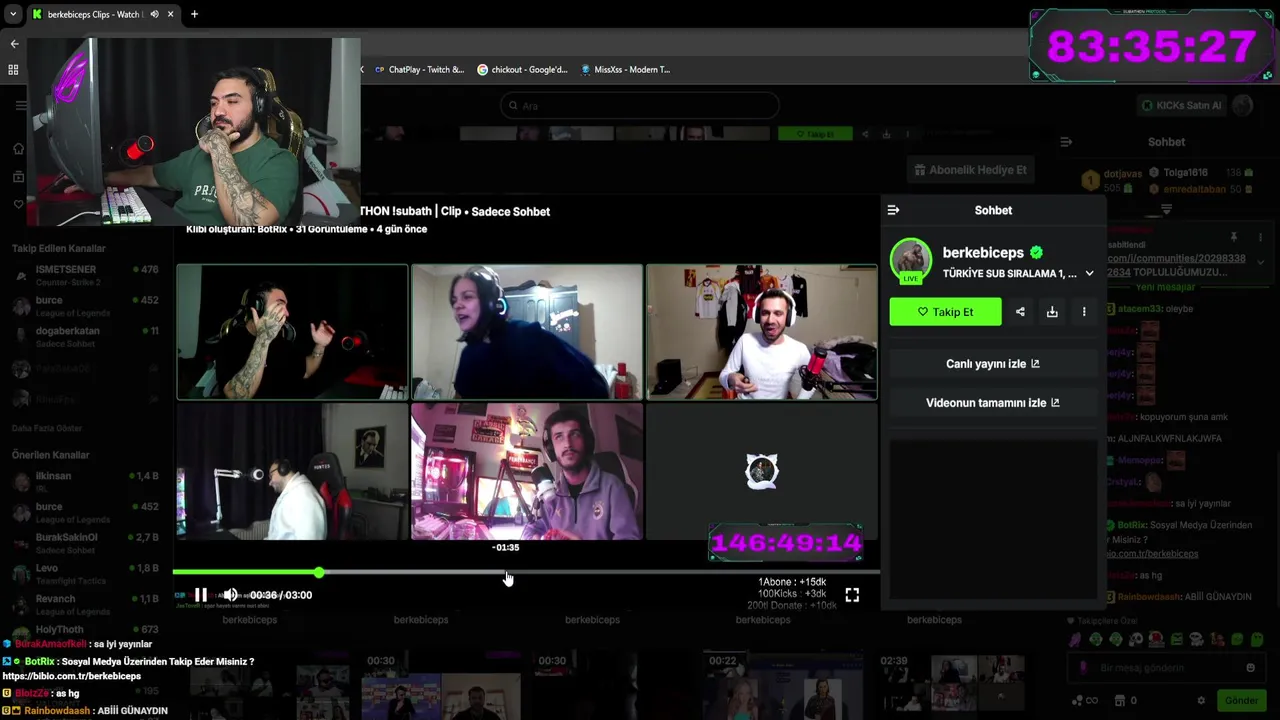The image size is (1280, 720).
Task: Open Canlı yayını izle link
Action: tap(993, 364)
